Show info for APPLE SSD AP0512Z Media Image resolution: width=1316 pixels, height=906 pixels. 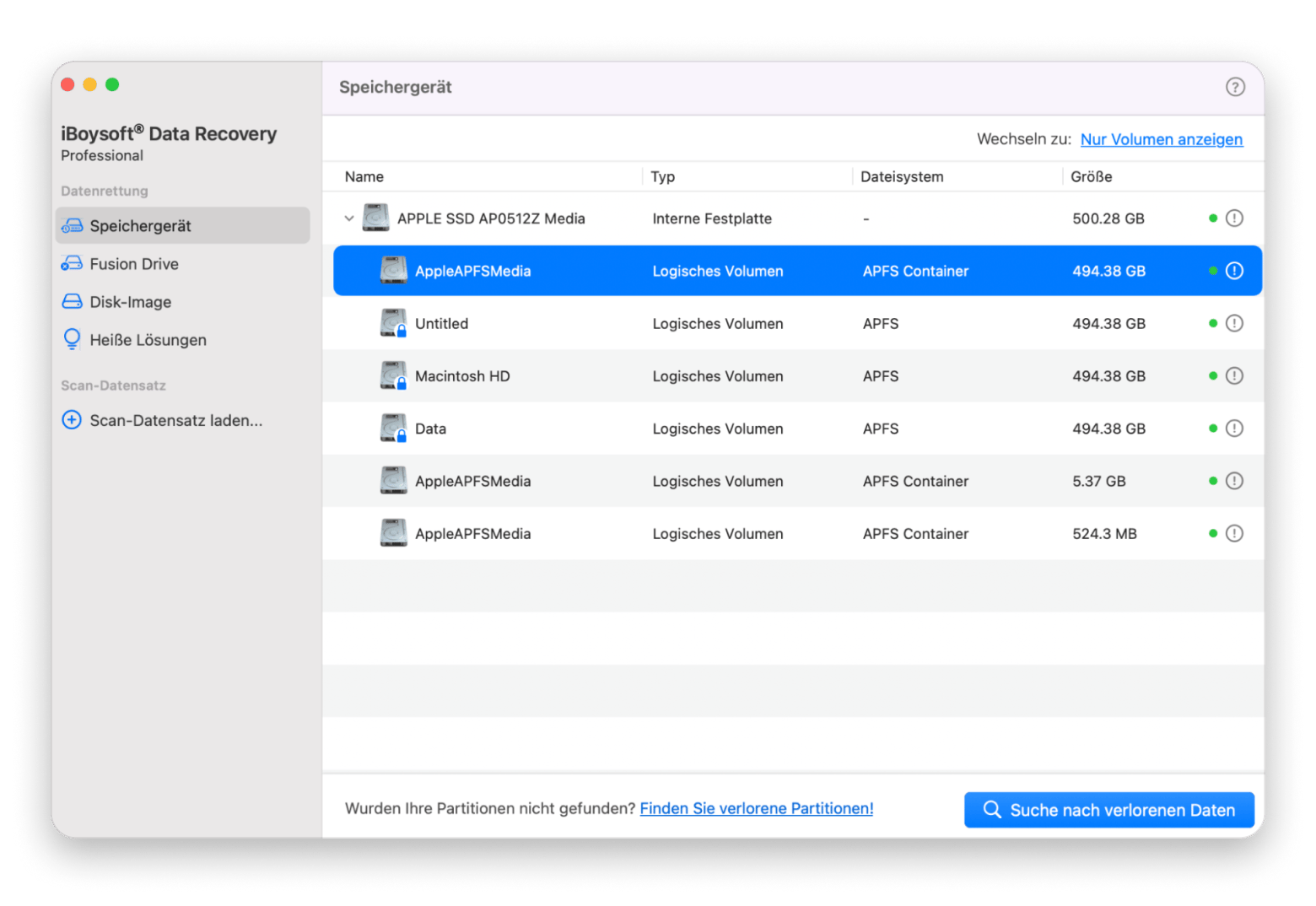pyautogui.click(x=1234, y=218)
